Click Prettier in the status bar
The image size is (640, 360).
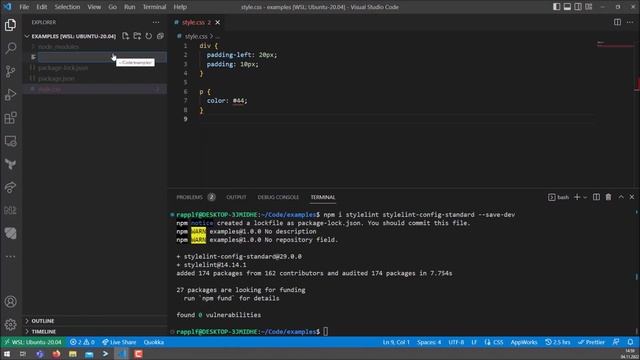[591, 342]
